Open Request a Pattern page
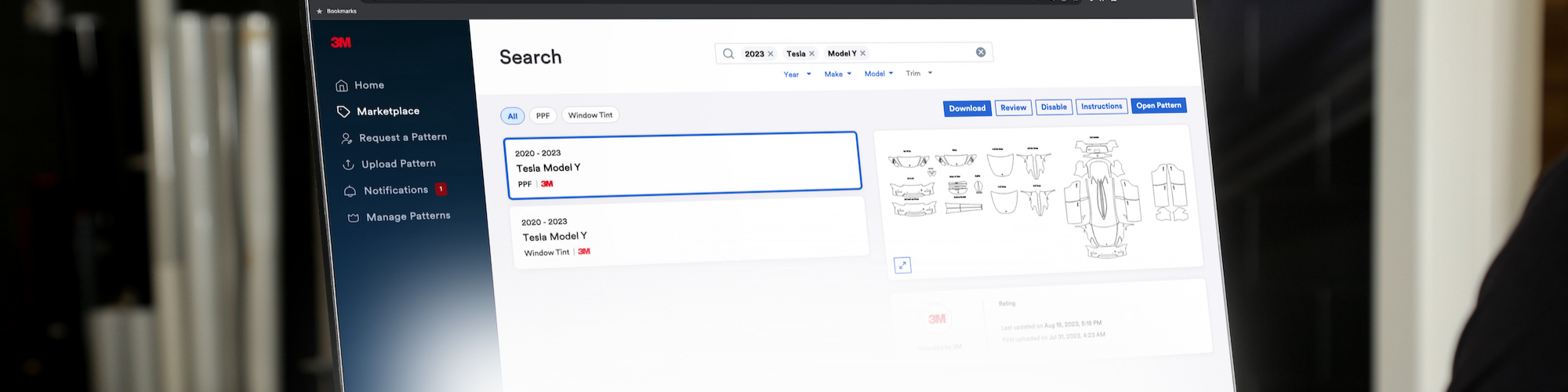1568x392 pixels. pyautogui.click(x=402, y=137)
